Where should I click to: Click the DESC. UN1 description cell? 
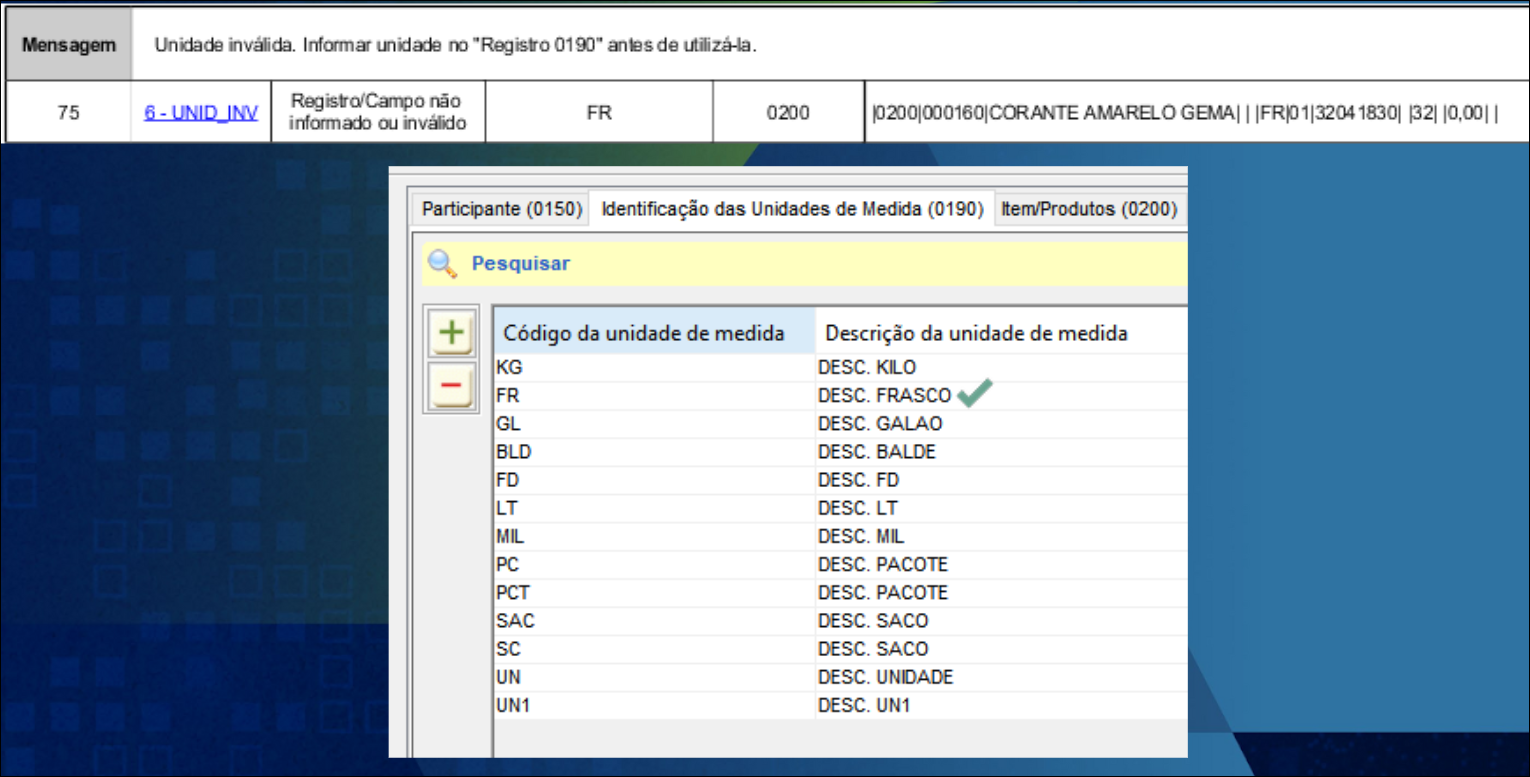1001,705
